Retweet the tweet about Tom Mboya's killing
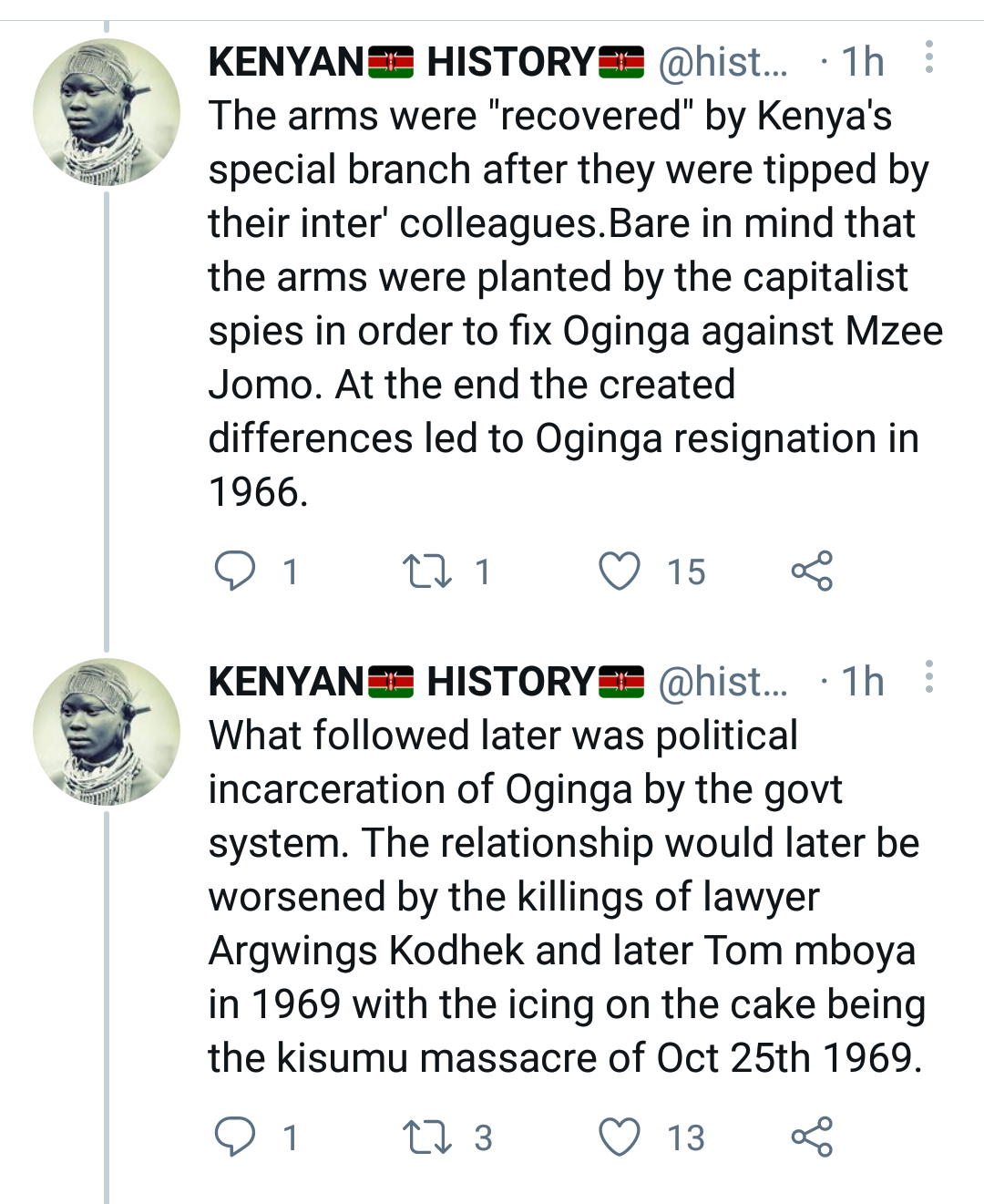Viewport: 984px width, 1204px height. click(427, 1137)
